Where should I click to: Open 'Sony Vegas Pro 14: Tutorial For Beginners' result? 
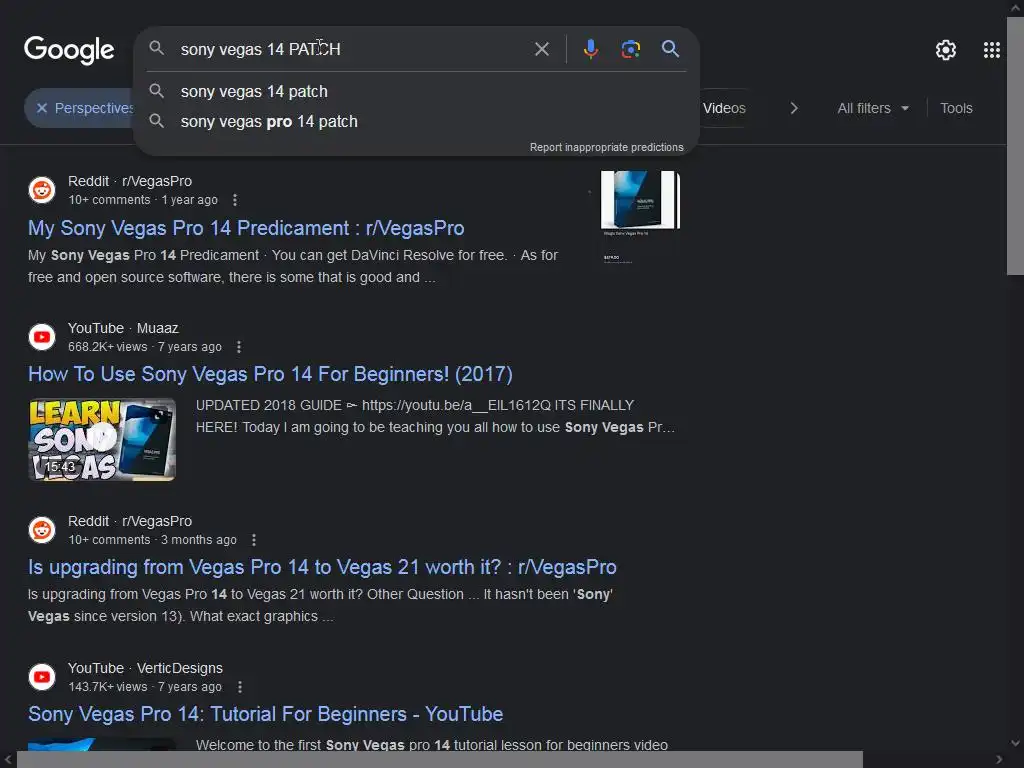(x=265, y=714)
